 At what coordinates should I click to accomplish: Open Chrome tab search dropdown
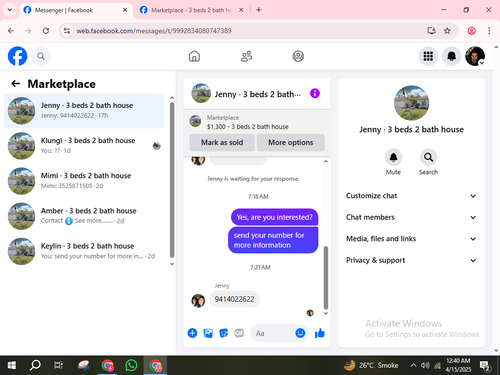[10, 10]
